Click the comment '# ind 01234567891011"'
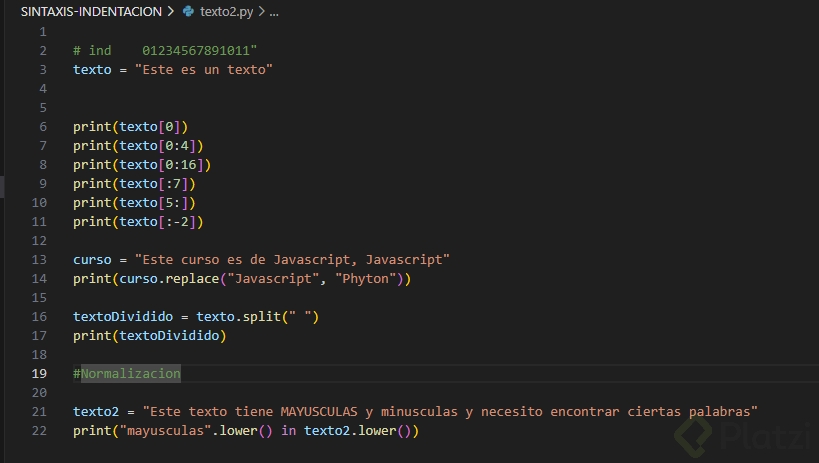The image size is (819, 463). pos(165,51)
